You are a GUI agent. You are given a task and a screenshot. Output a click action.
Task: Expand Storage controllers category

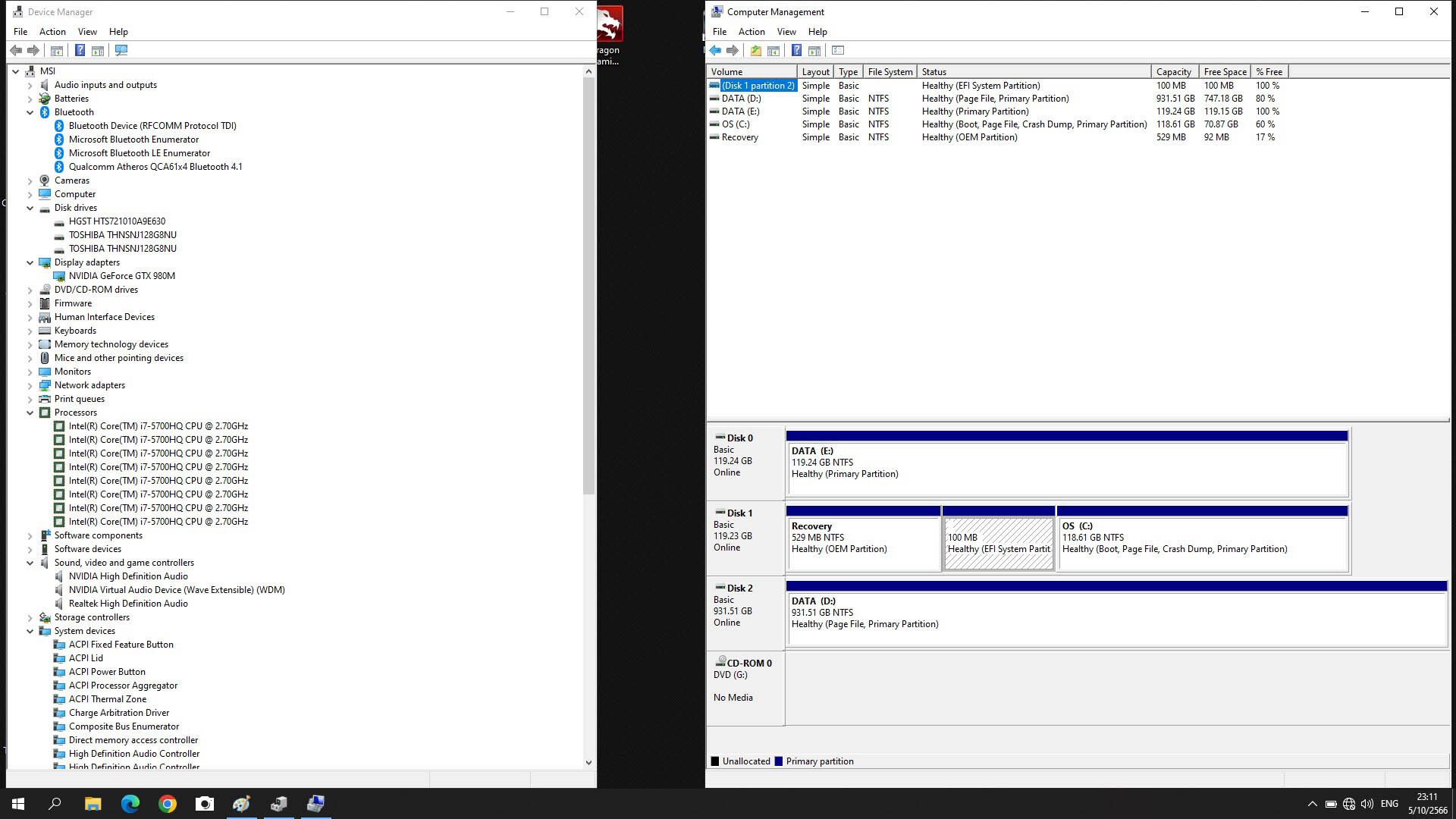tap(30, 617)
